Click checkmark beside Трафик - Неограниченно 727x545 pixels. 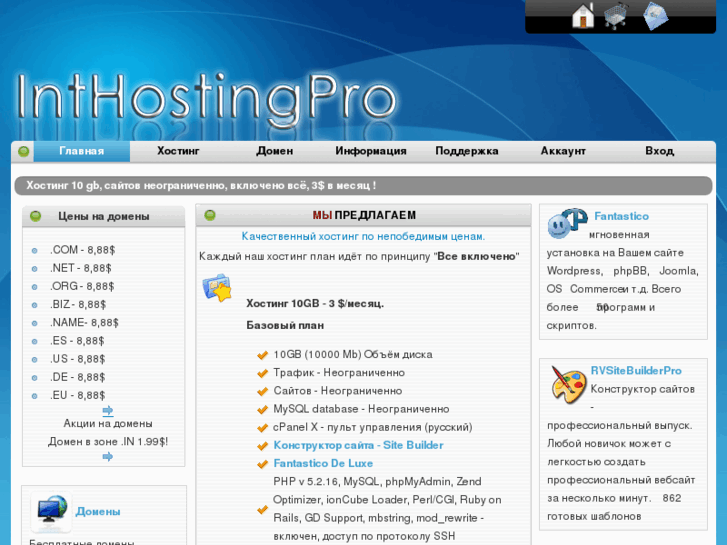click(262, 373)
